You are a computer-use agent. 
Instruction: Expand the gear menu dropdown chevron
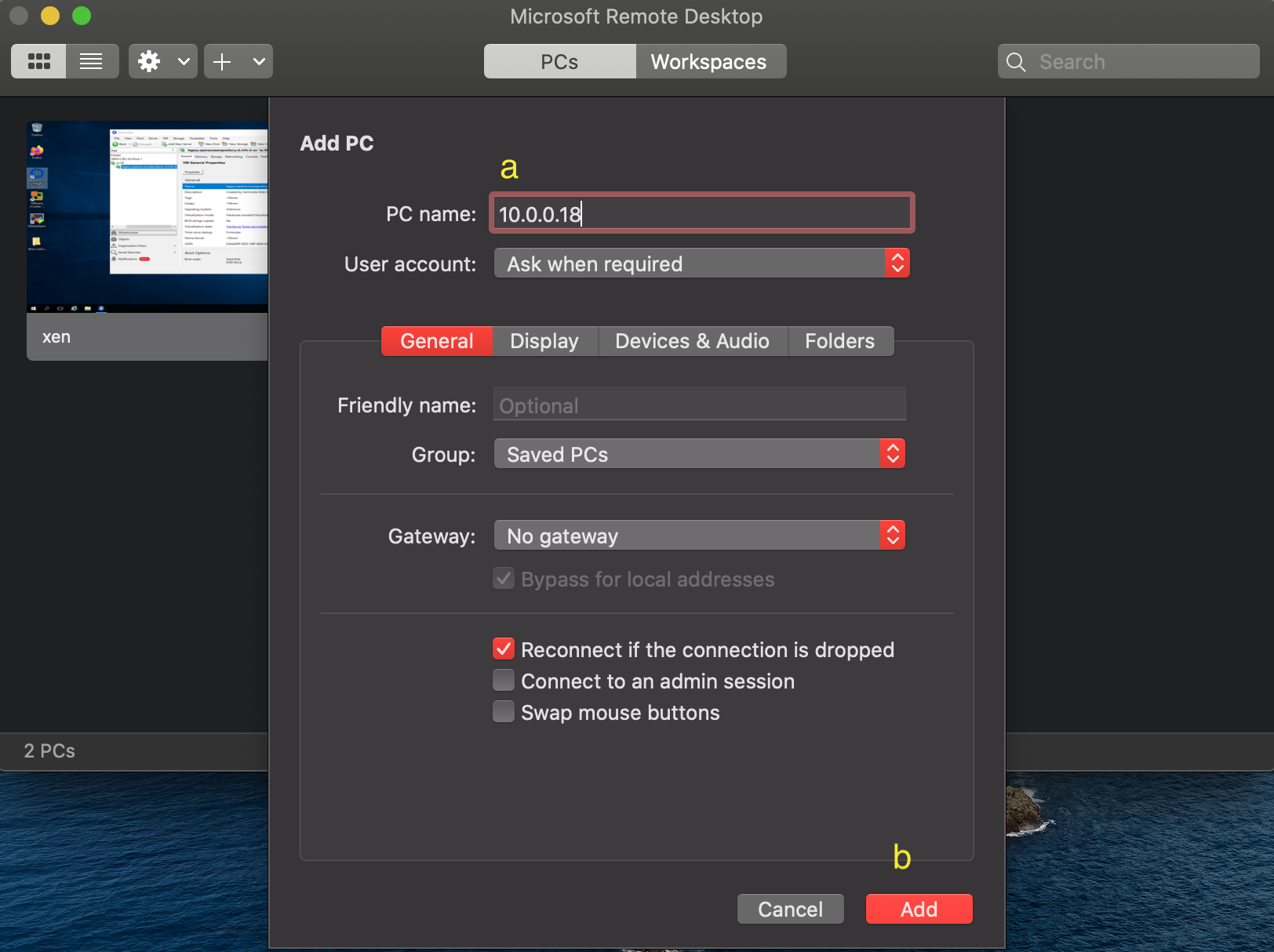184,61
